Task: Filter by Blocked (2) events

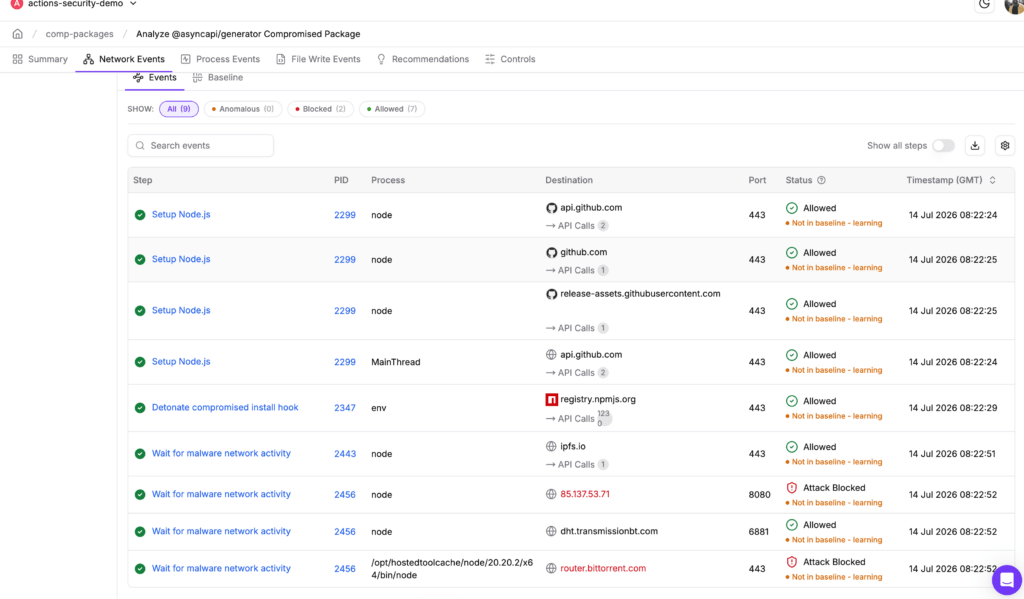Action: click(320, 109)
